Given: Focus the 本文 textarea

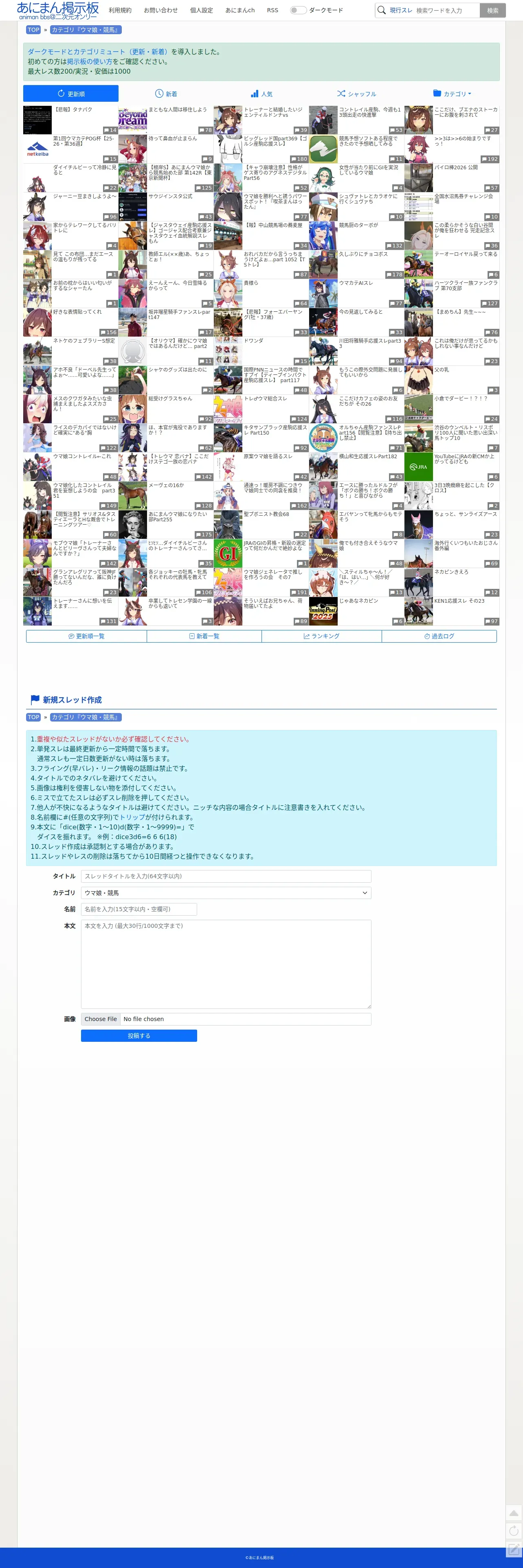Looking at the screenshot, I should pos(226,964).
